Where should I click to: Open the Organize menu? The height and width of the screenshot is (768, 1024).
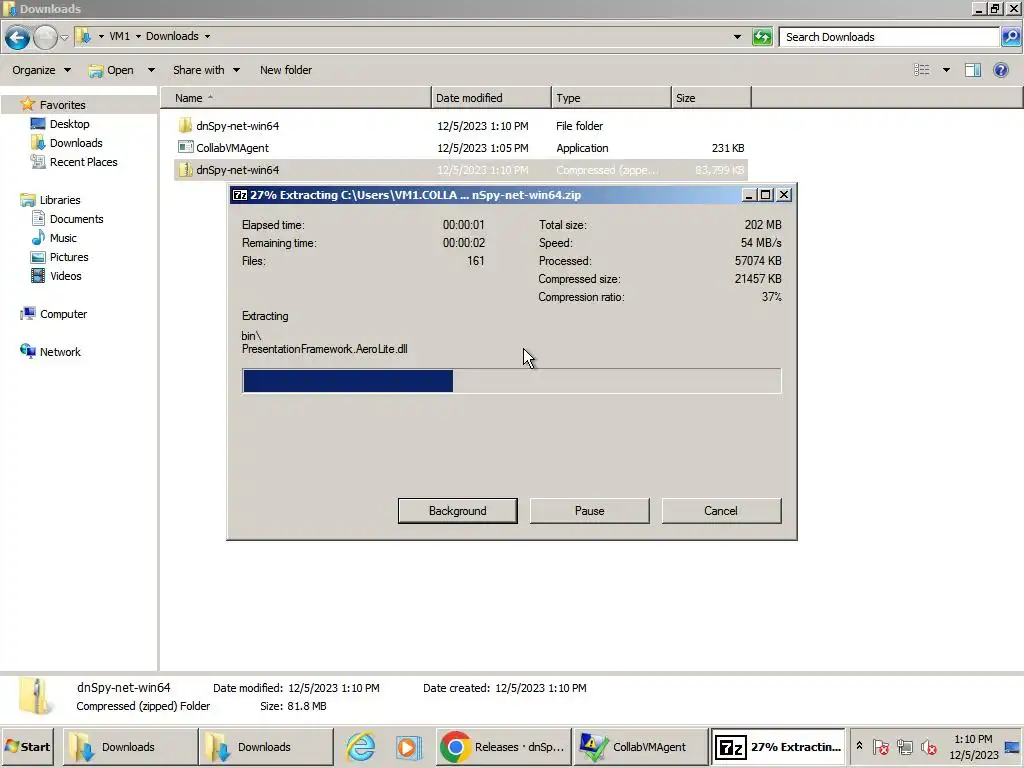[x=41, y=70]
